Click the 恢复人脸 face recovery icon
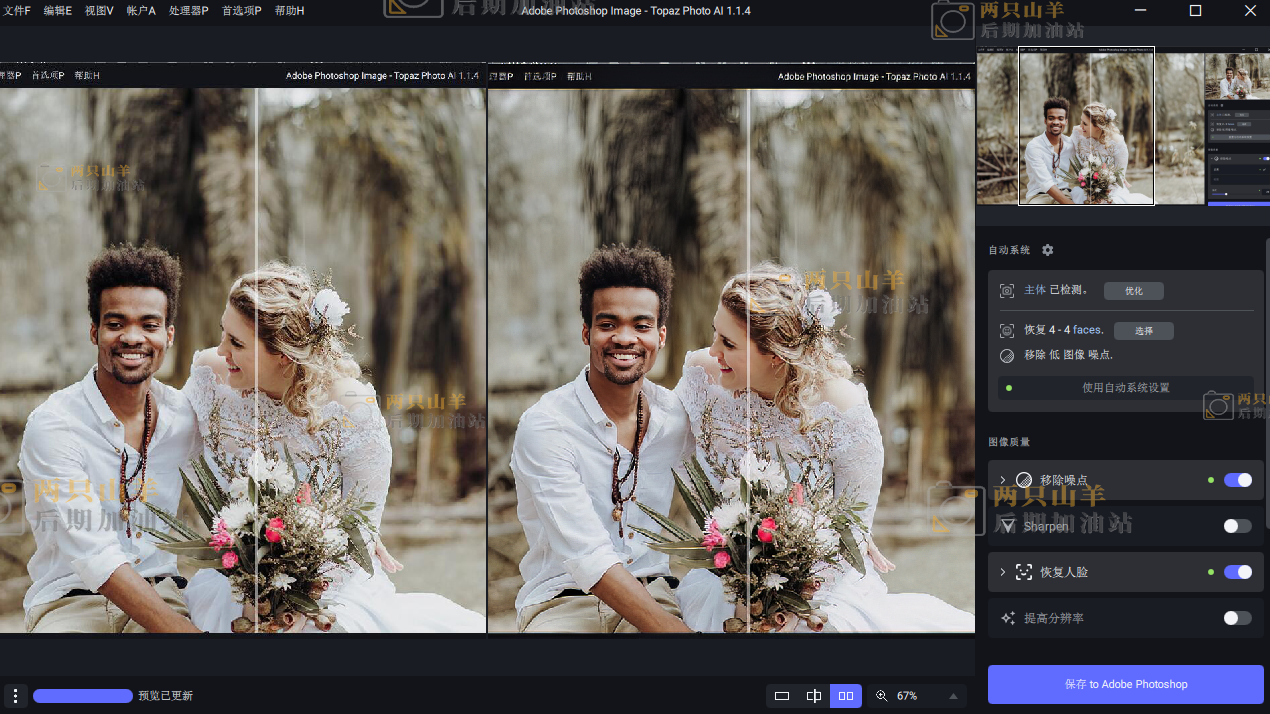Viewport: 1270px width, 714px height. tap(1024, 572)
